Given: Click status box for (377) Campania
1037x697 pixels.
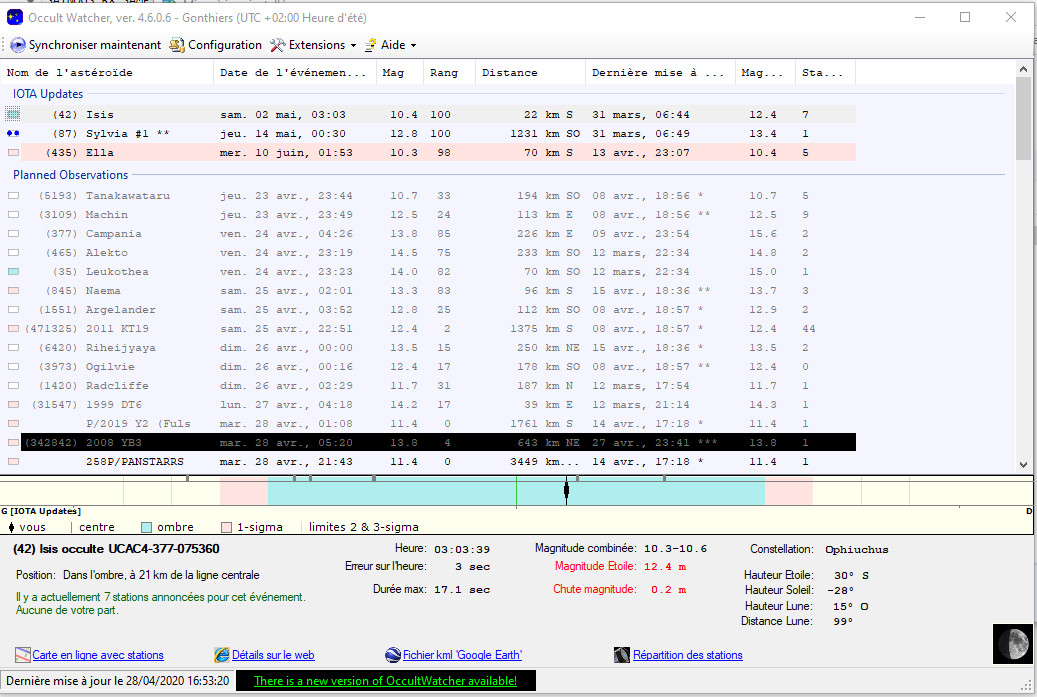Looking at the screenshot, I should 13,233.
